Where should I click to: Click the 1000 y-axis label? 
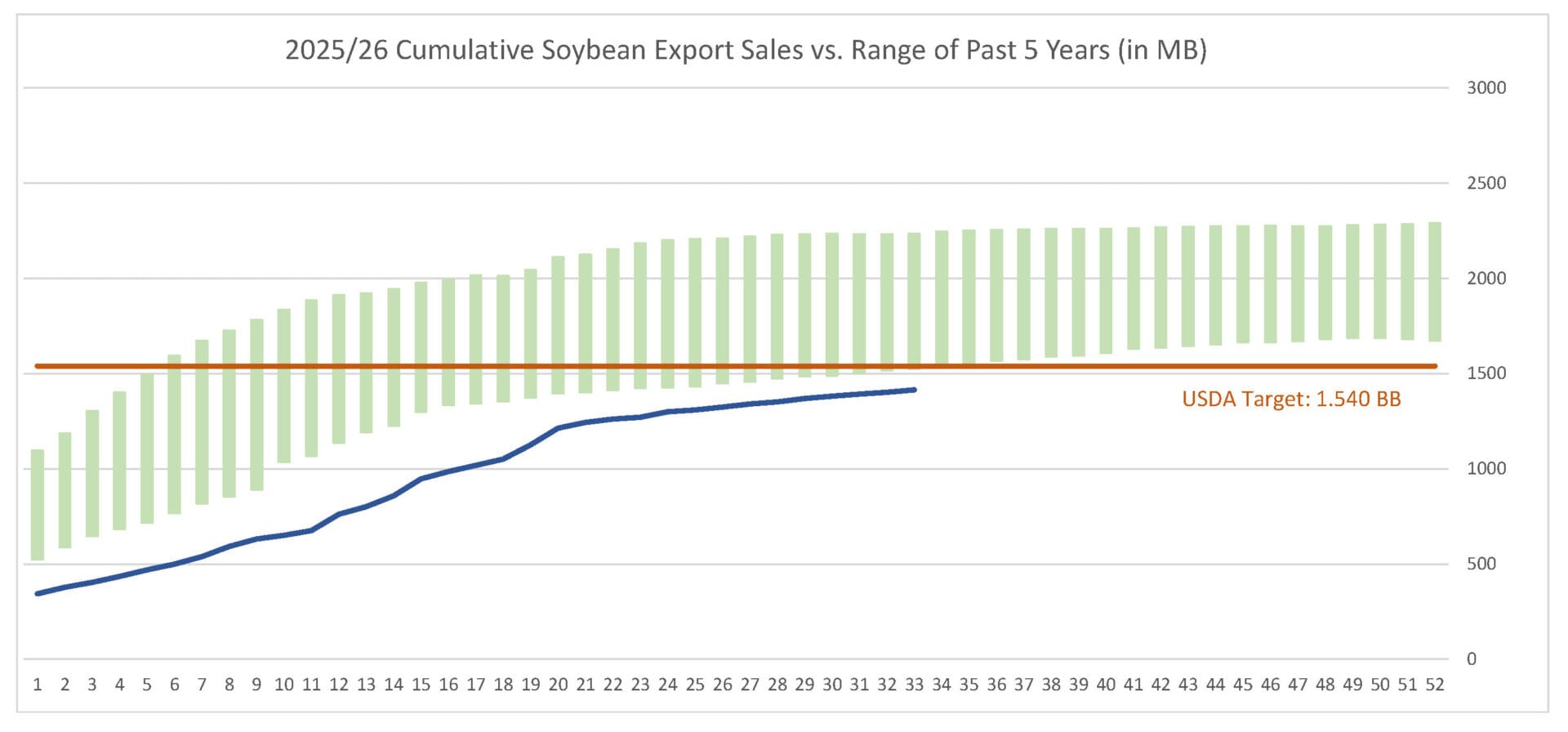[1486, 468]
